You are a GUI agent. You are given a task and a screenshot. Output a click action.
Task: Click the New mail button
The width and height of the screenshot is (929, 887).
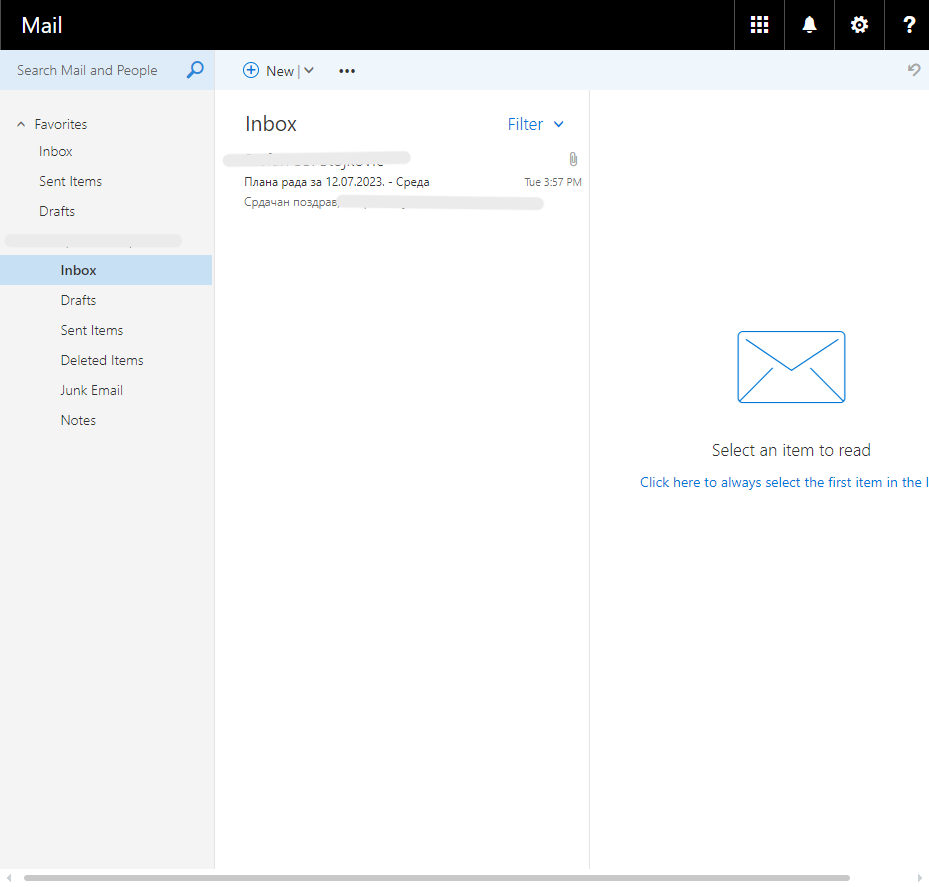tap(280, 71)
